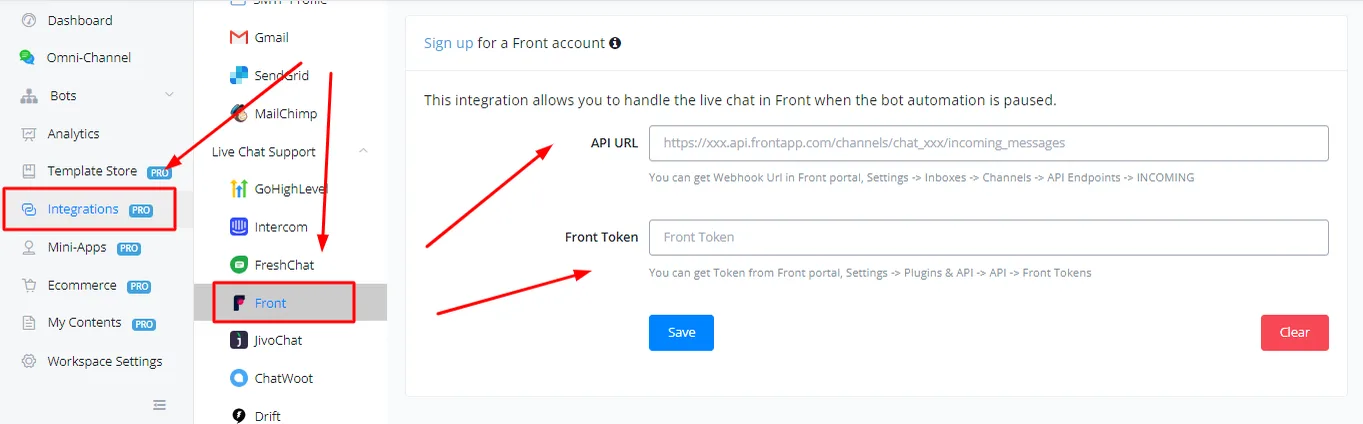Open the Intercom icon entry
The image size is (1363, 424).
(238, 227)
